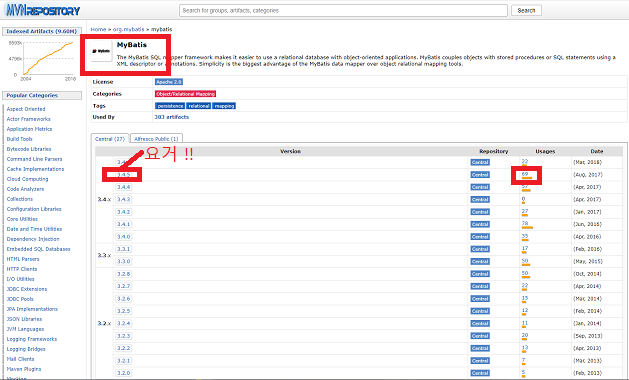This screenshot has height=380, width=629.
Task: Open Build Tools category
Action: coord(20,139)
